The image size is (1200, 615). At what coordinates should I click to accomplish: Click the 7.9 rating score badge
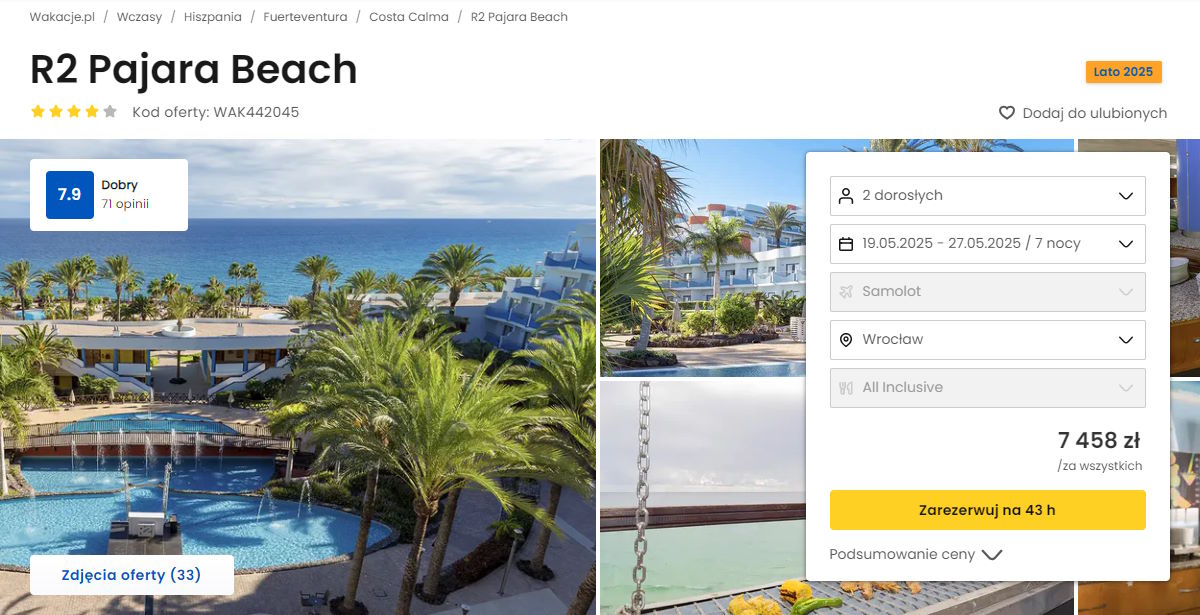[x=70, y=195]
